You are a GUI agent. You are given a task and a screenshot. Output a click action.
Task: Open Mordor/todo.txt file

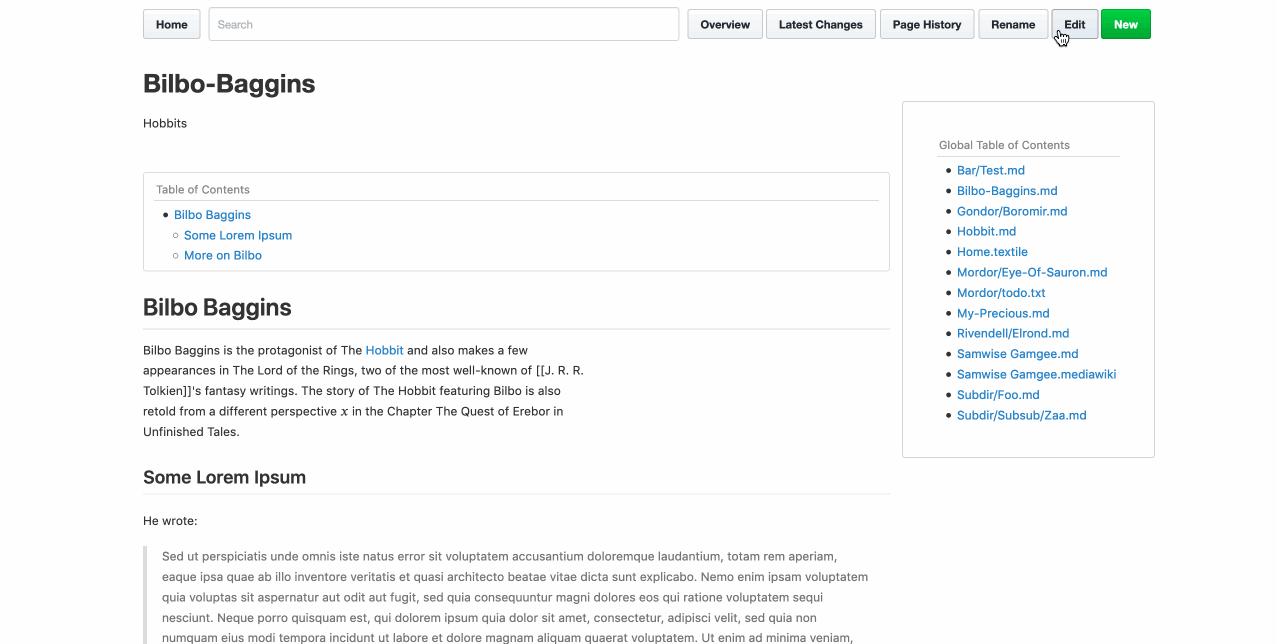tap(1001, 293)
